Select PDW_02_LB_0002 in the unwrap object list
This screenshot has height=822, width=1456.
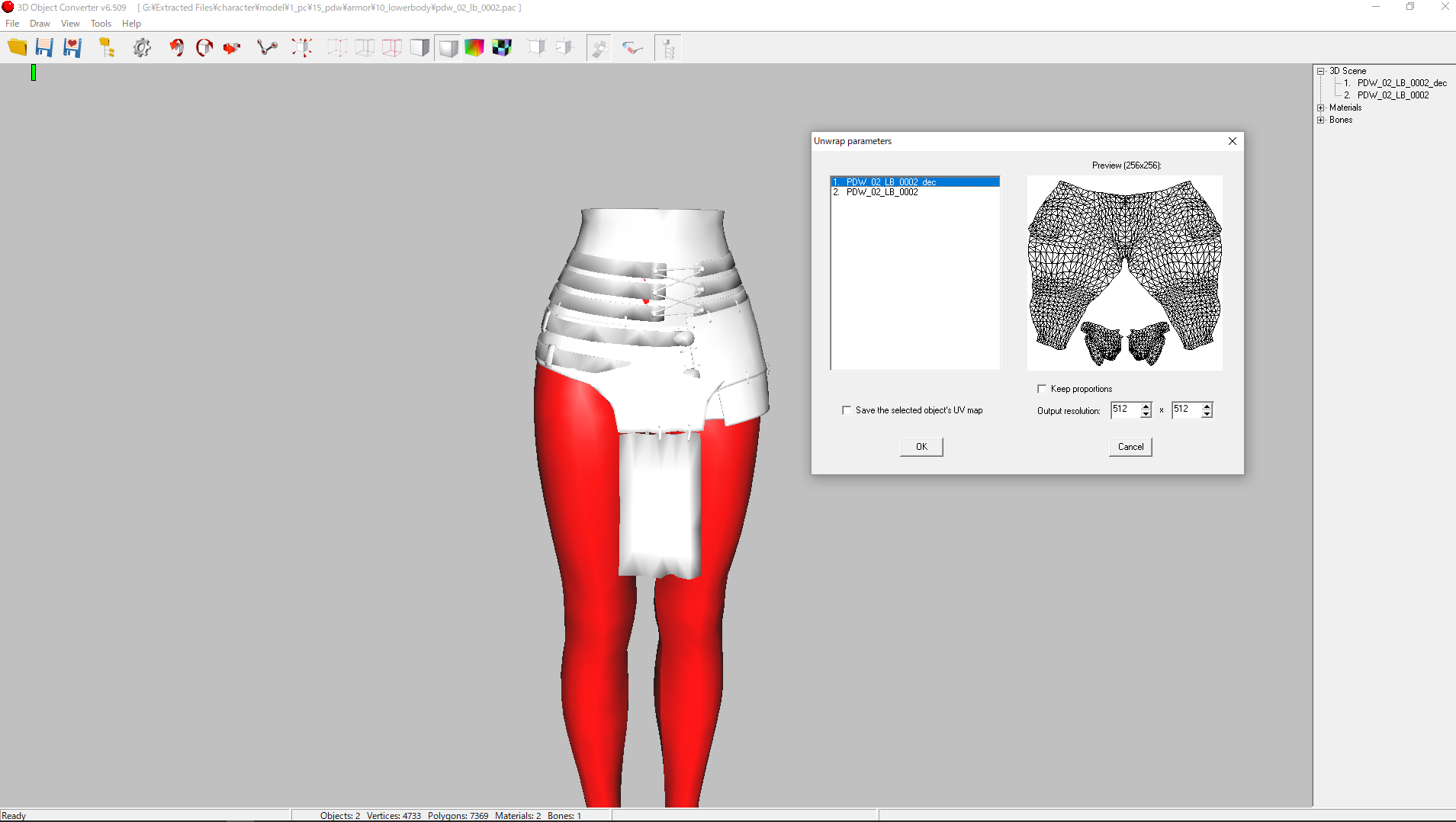tap(882, 192)
